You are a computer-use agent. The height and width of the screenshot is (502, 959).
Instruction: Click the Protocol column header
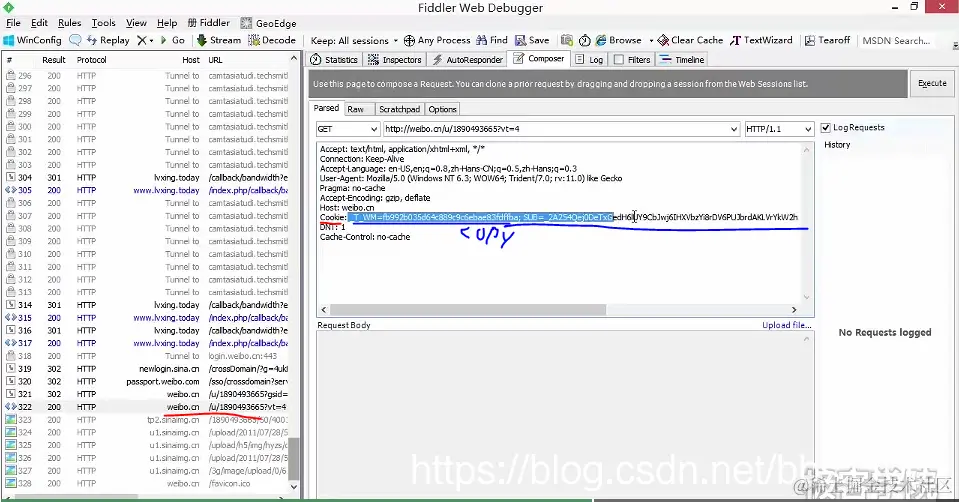[92, 60]
